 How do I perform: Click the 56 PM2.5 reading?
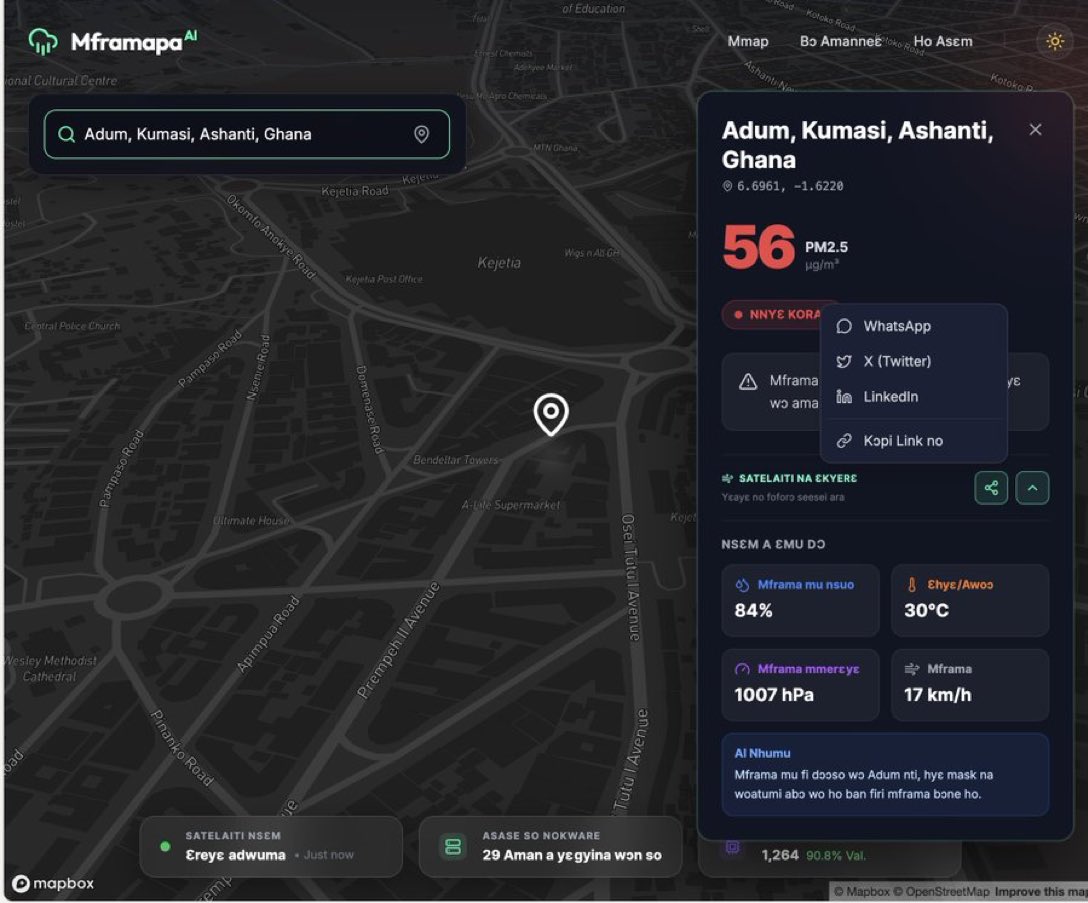click(758, 248)
